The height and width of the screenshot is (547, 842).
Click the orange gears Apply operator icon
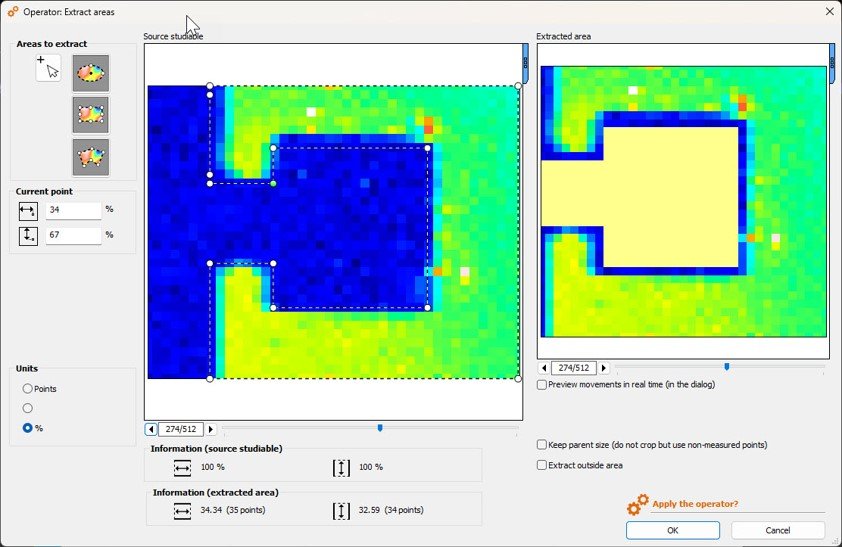pos(638,505)
